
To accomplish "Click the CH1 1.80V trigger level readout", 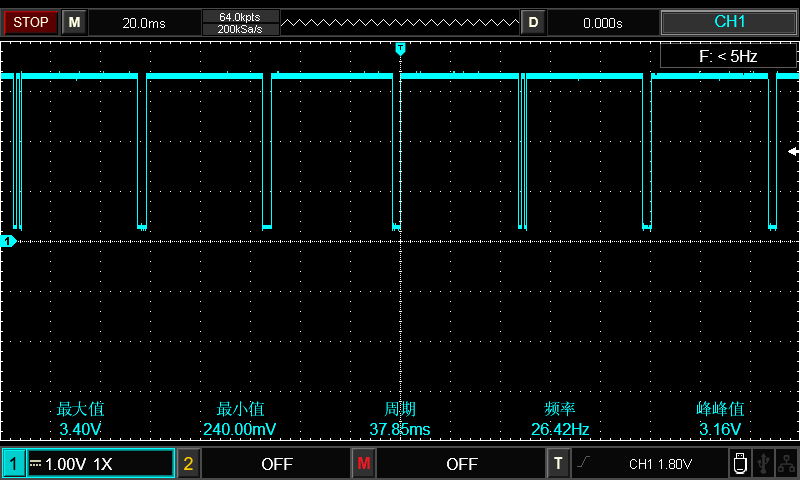I will (x=661, y=464).
